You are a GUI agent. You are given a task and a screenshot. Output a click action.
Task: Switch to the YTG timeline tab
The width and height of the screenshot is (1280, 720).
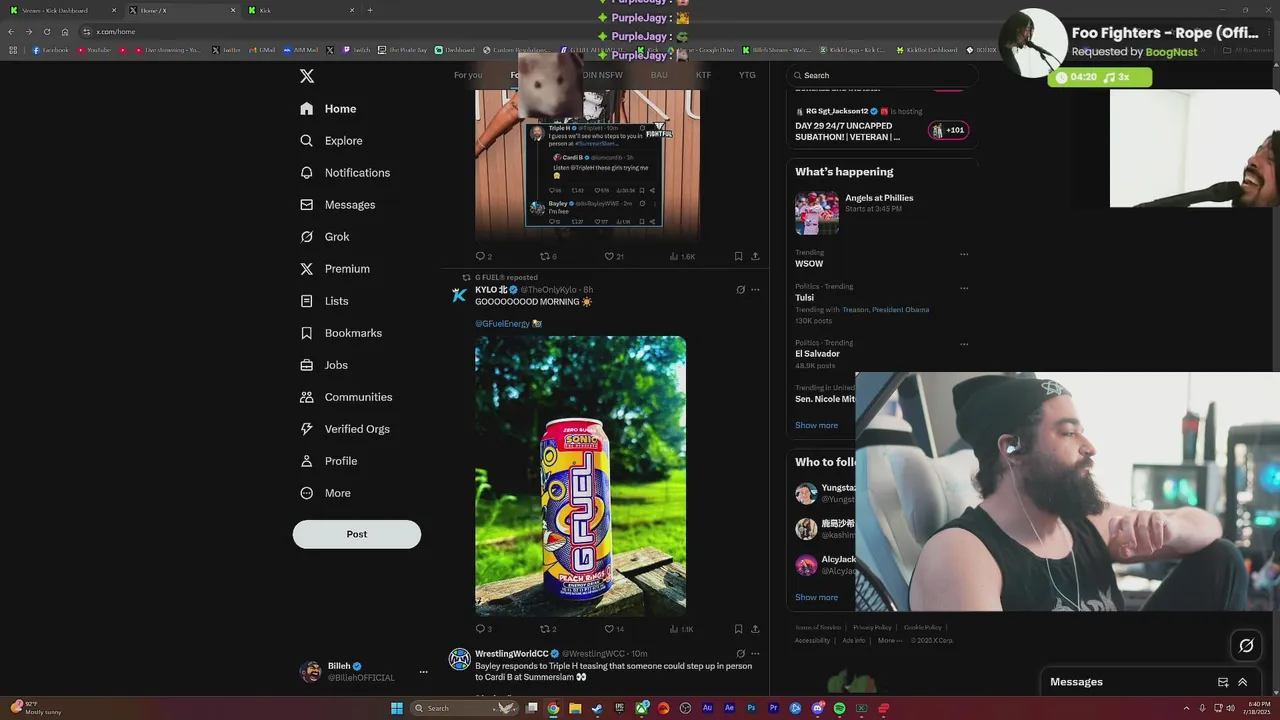tap(747, 75)
